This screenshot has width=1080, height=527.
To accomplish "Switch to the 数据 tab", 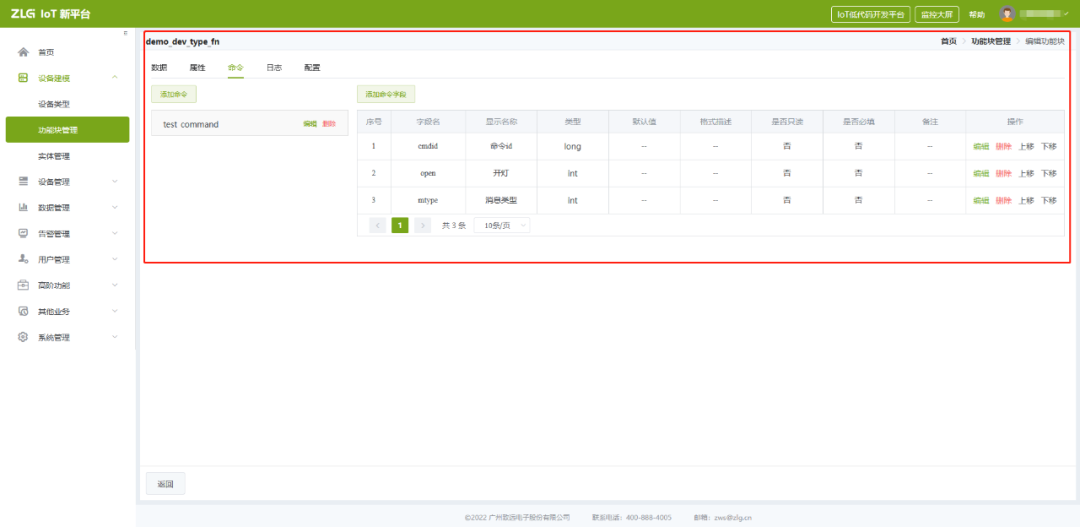I will point(159,68).
